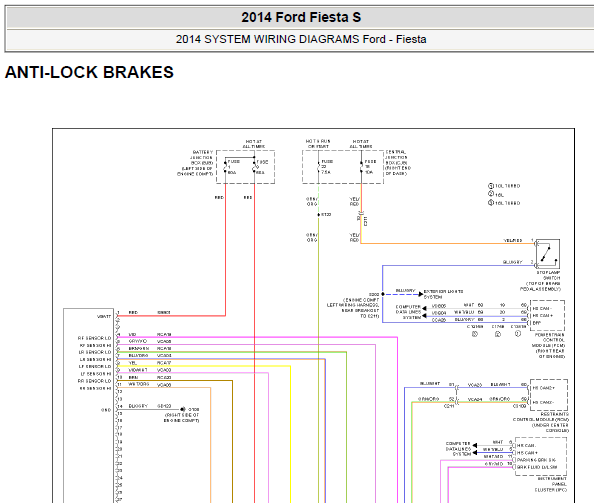594x503 pixels.
Task: Click the "HOT IN RUN OR START" label
Action: tap(318, 144)
